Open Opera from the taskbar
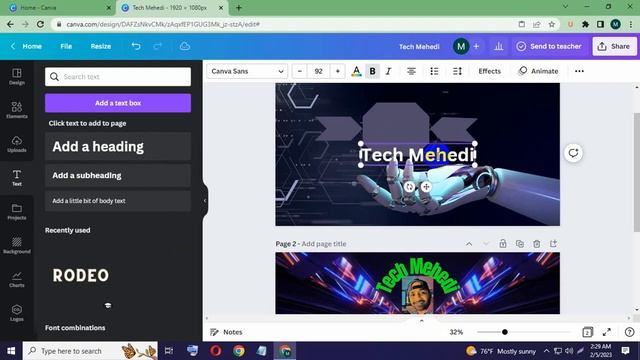 (216, 351)
